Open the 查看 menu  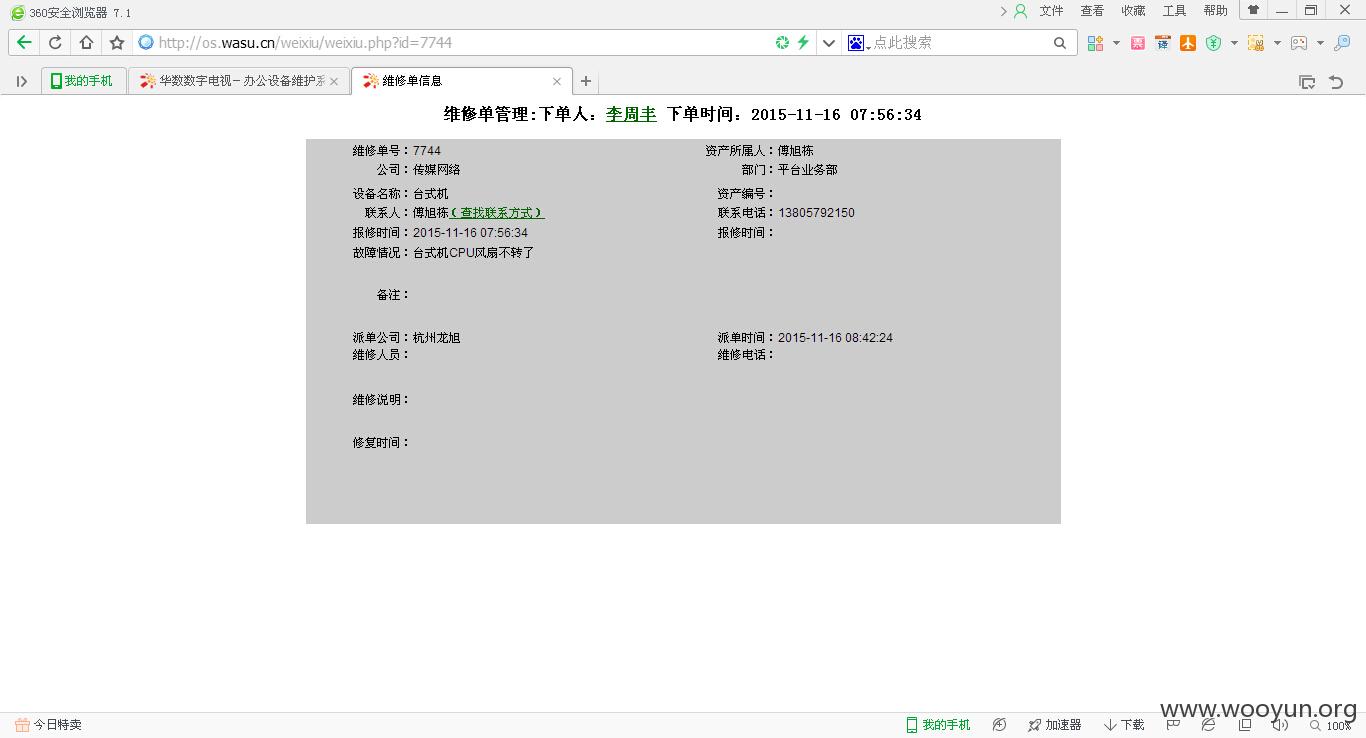[1092, 11]
